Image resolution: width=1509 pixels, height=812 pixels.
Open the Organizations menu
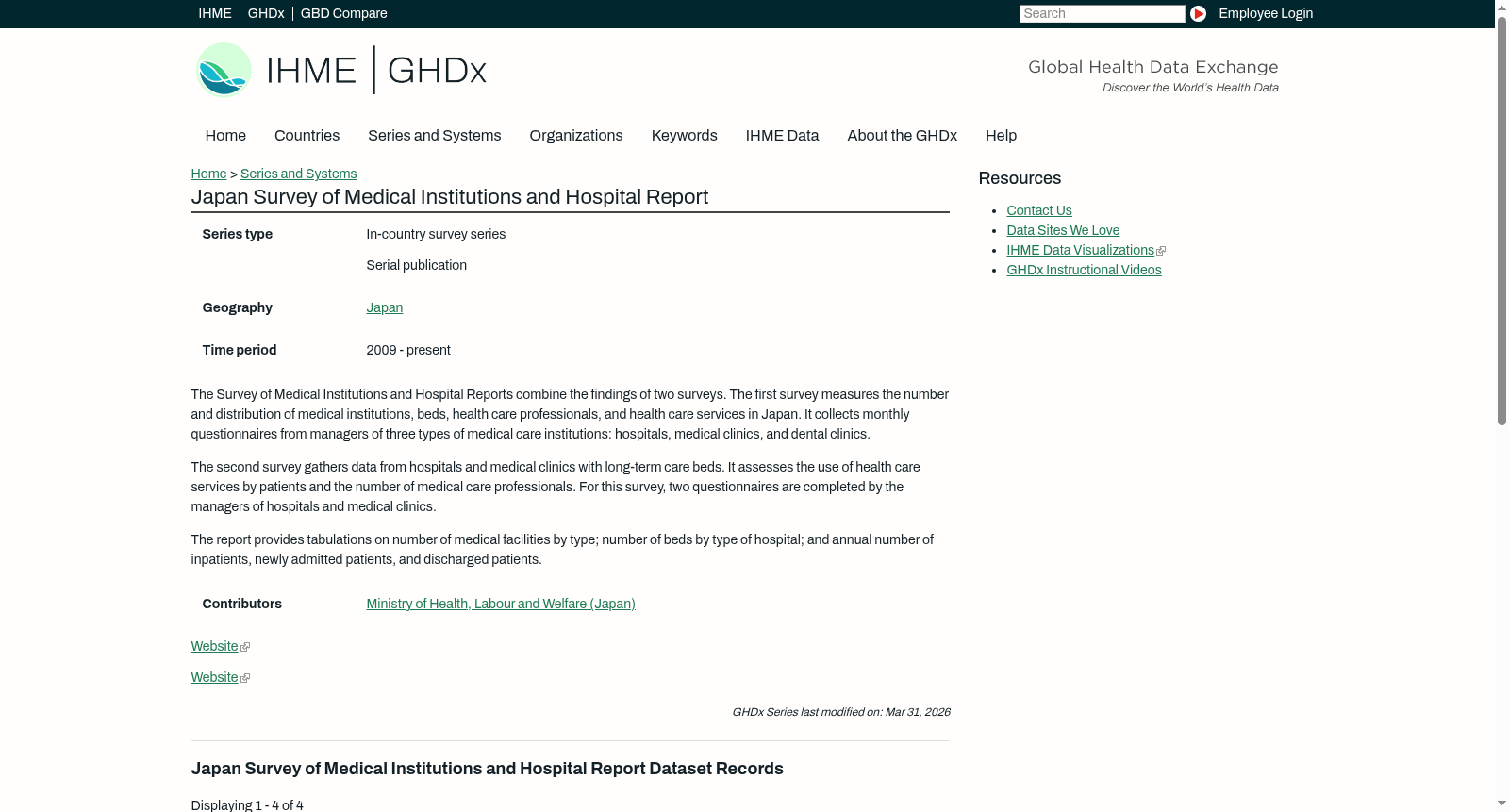coord(576,136)
